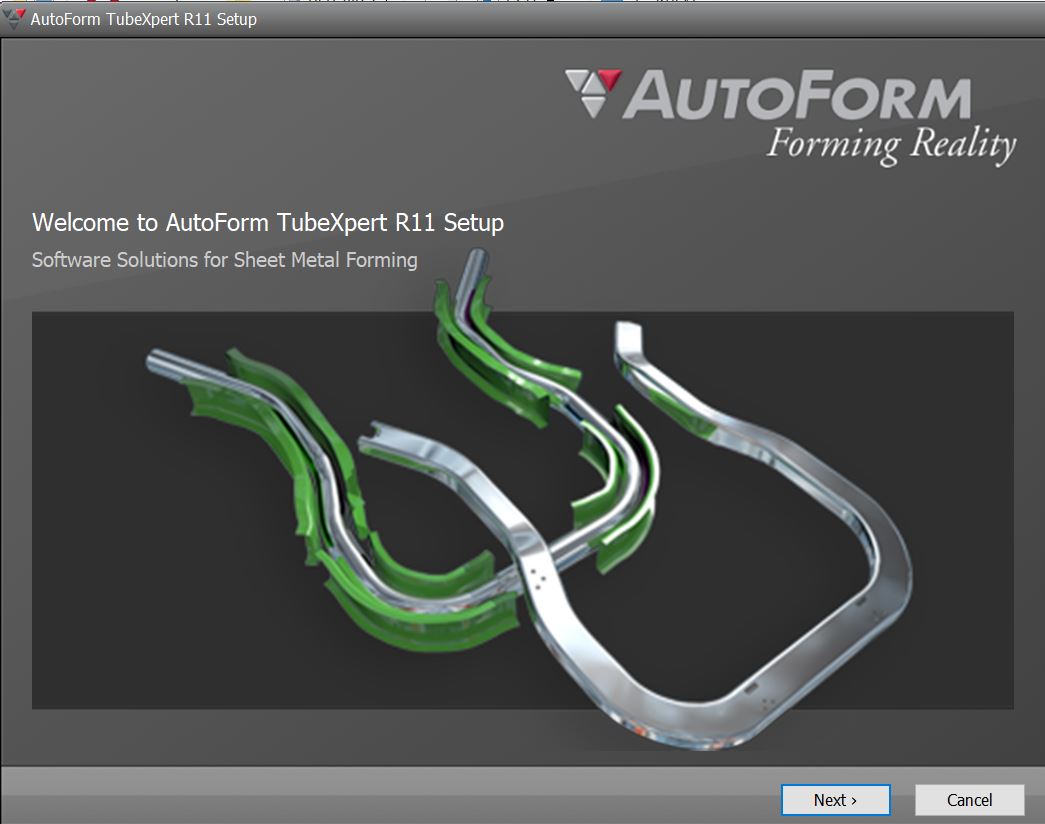Click the 'AutoForm TubeXpert R11 Setup' window title
The image size is (1045, 824).
pos(143,19)
